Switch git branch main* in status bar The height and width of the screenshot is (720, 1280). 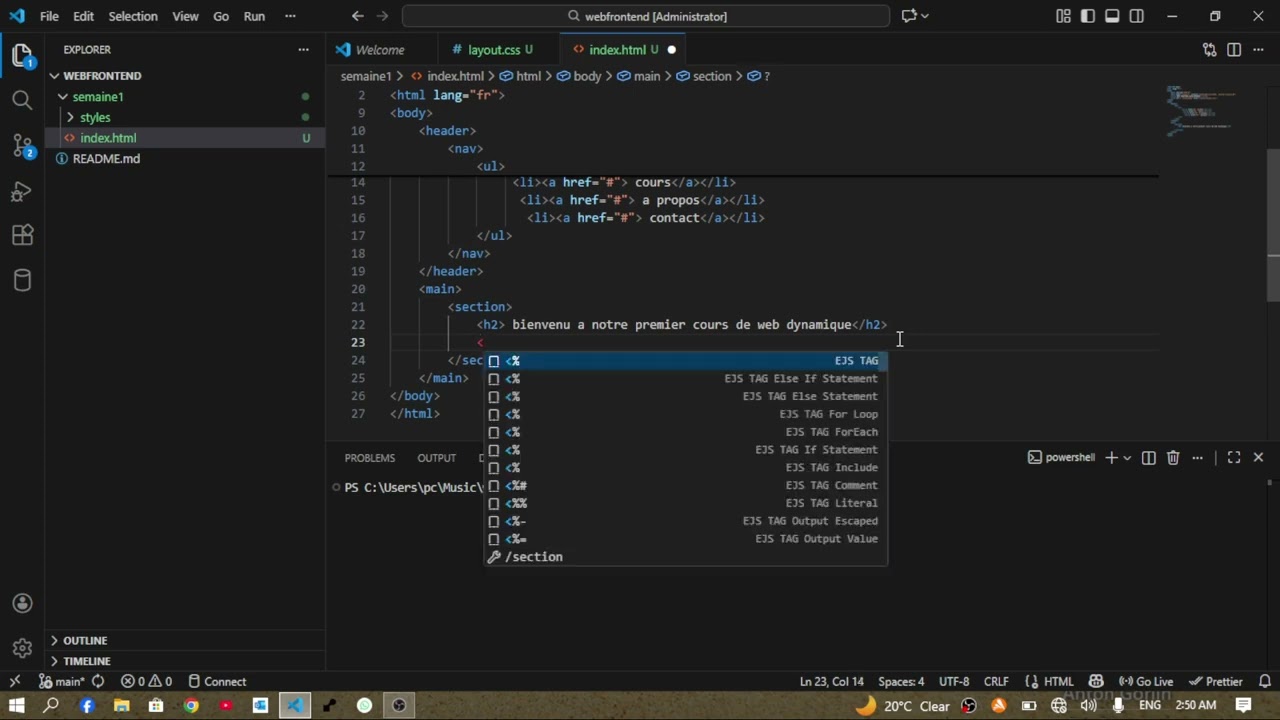[x=62, y=681]
